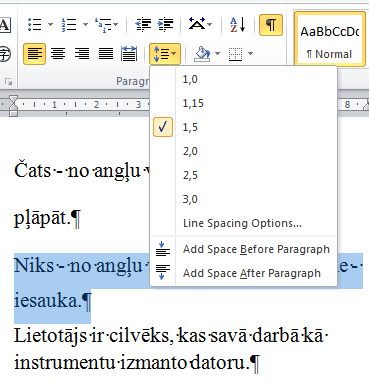Click the Numbering list icon
Viewport: 369px width, 383px height.
69,25
